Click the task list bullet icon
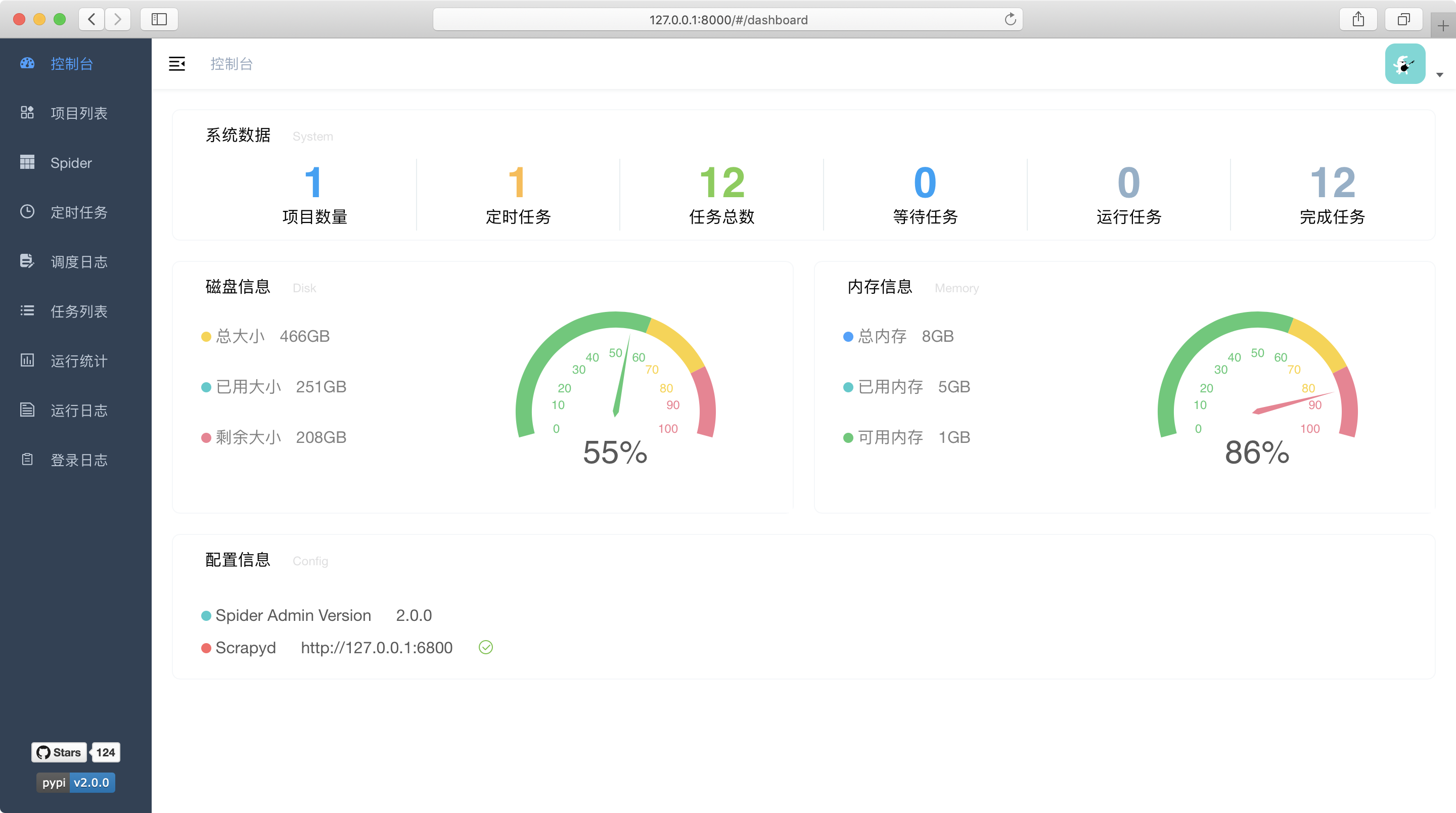The height and width of the screenshot is (813, 1456). click(27, 310)
